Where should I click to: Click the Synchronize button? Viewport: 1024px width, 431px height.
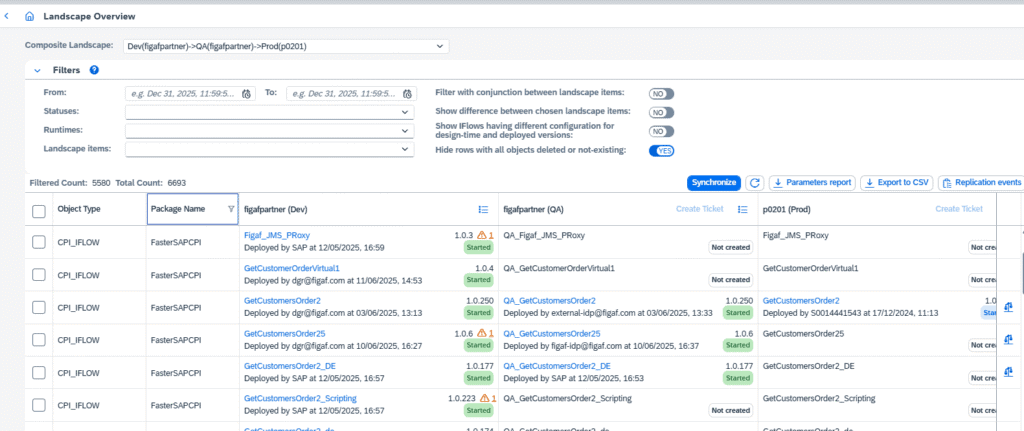[714, 183]
